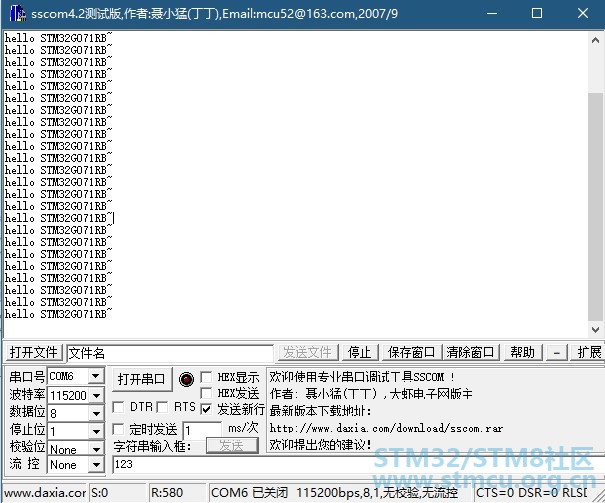Uncheck the 发送新行 checkbox
Viewport: 605px width, 503px height.
point(206,409)
